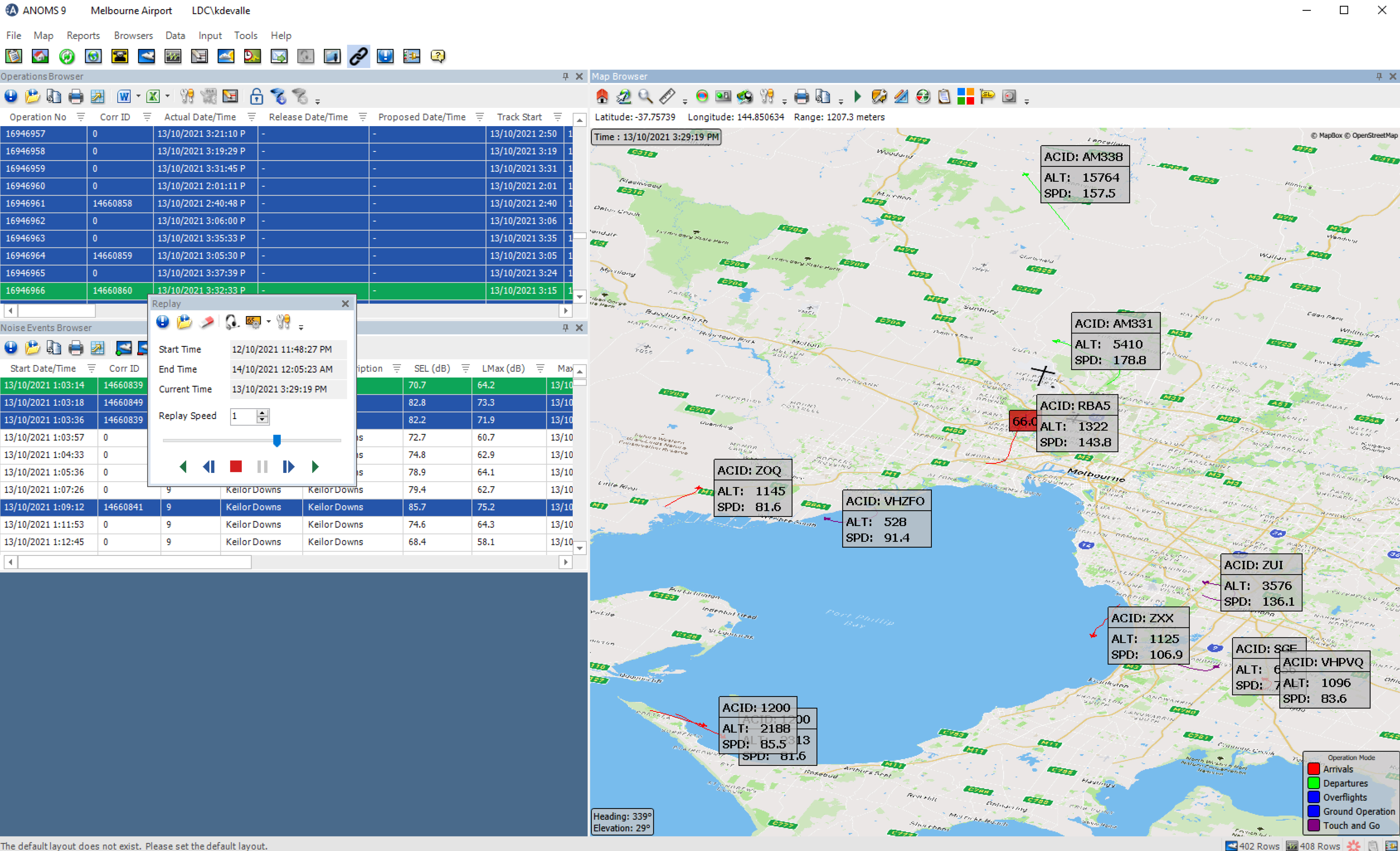Toggle the pin on Map Browser panel

pos(1379,76)
